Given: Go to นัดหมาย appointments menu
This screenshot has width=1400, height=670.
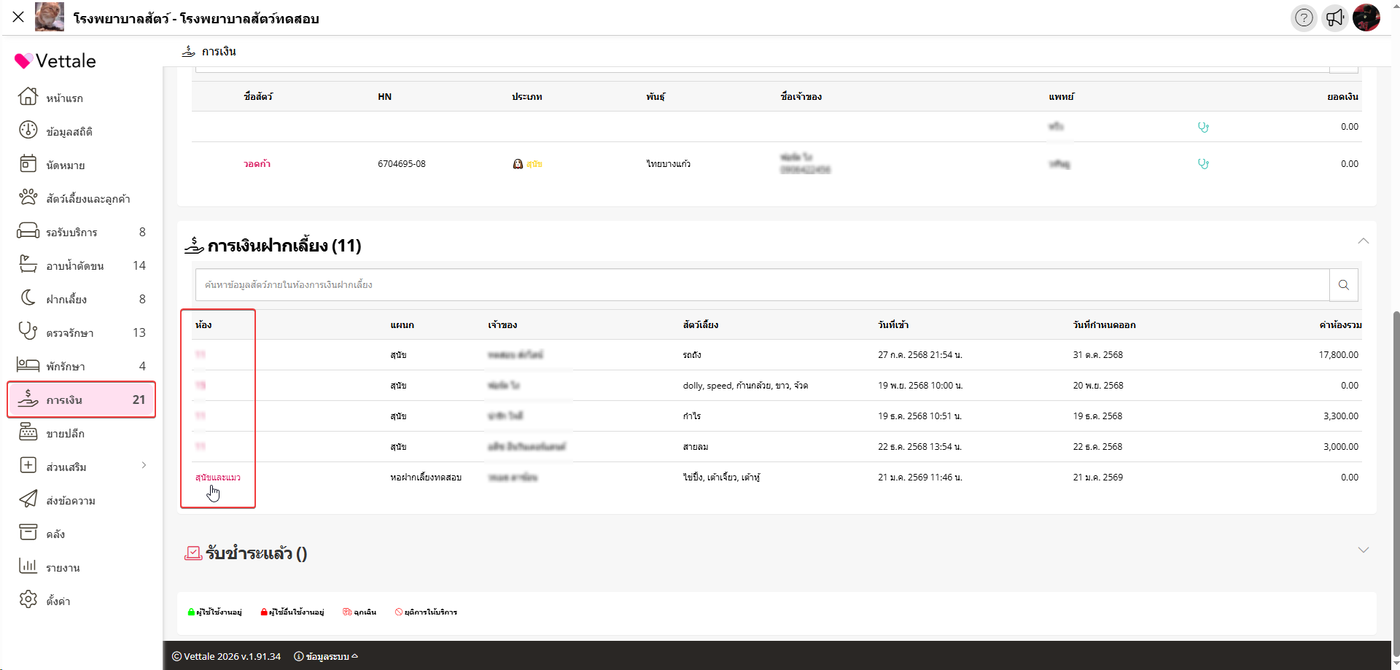Looking at the screenshot, I should pyautogui.click(x=65, y=165).
